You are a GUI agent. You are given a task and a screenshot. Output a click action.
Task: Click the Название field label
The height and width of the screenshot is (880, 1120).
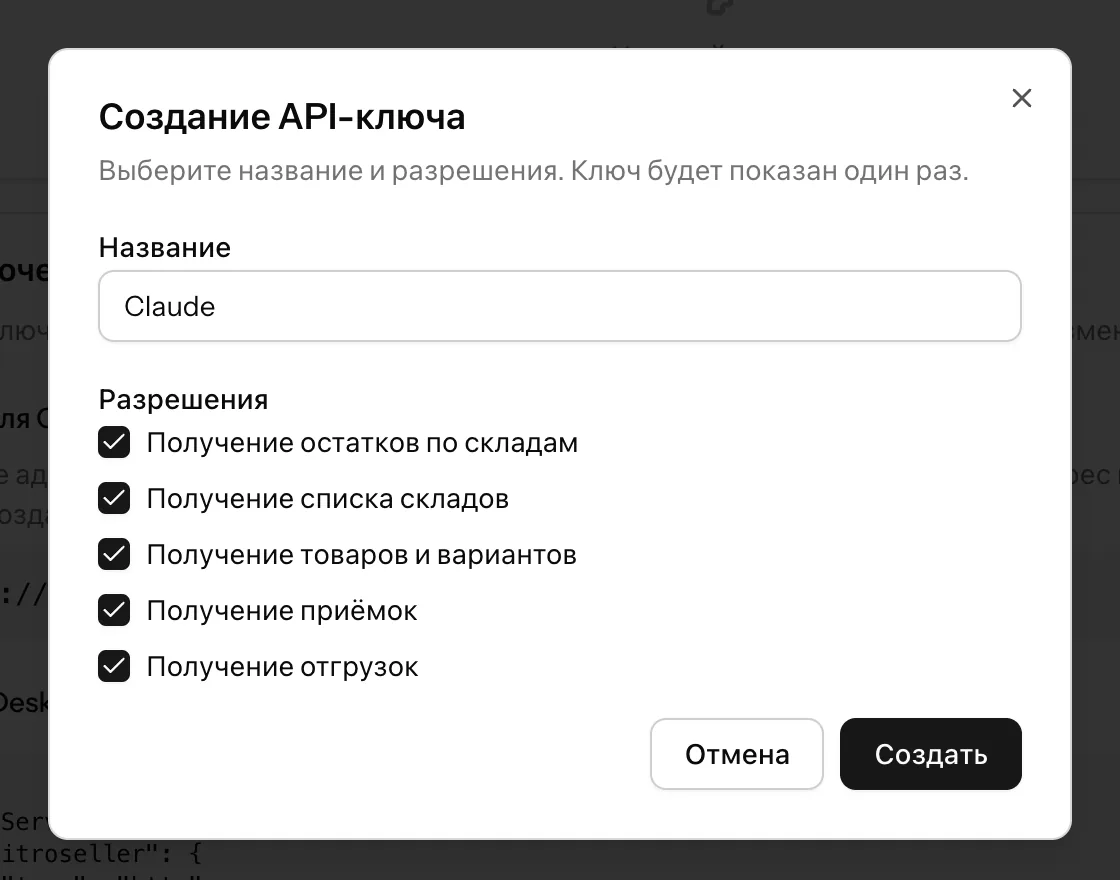(165, 247)
